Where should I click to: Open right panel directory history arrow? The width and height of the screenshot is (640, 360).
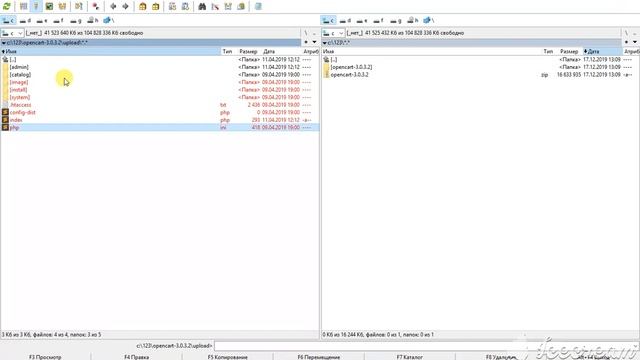[635, 42]
